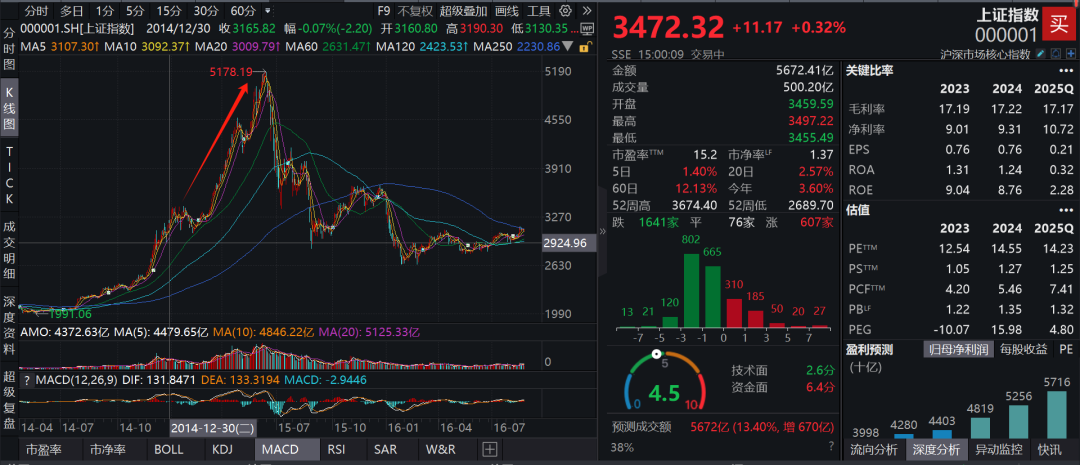1080x465 pixels.
Task: Expand the side panel divider chevron
Action: tap(603, 231)
